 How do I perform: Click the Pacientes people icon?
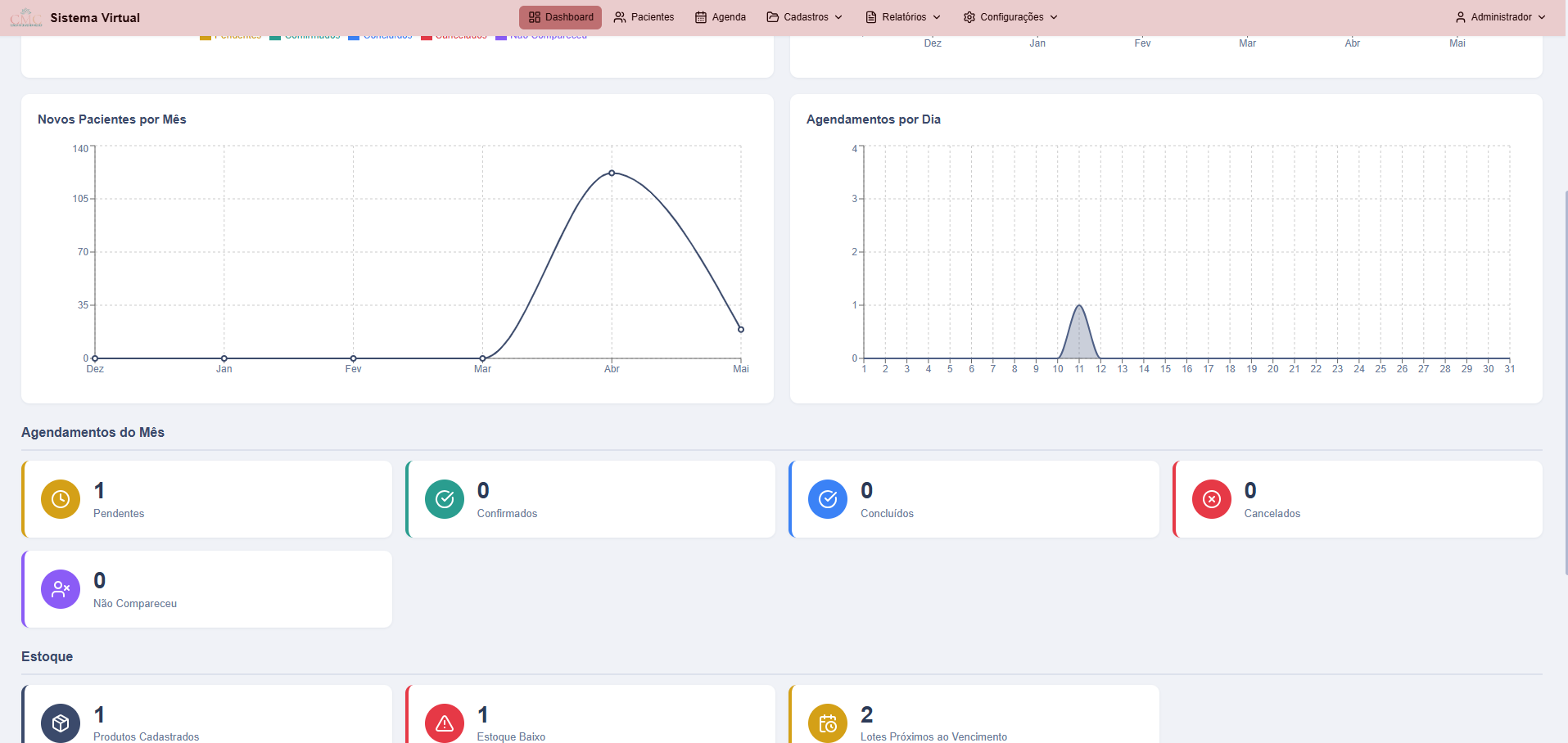620,17
